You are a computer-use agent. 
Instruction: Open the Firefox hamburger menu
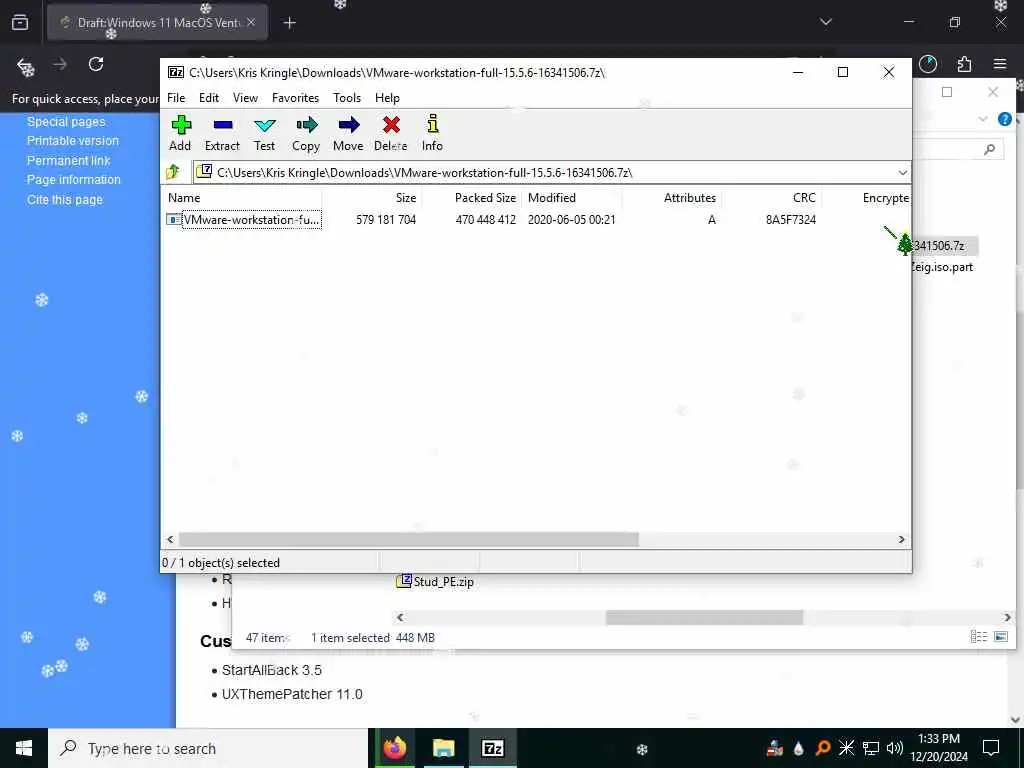(x=1000, y=64)
